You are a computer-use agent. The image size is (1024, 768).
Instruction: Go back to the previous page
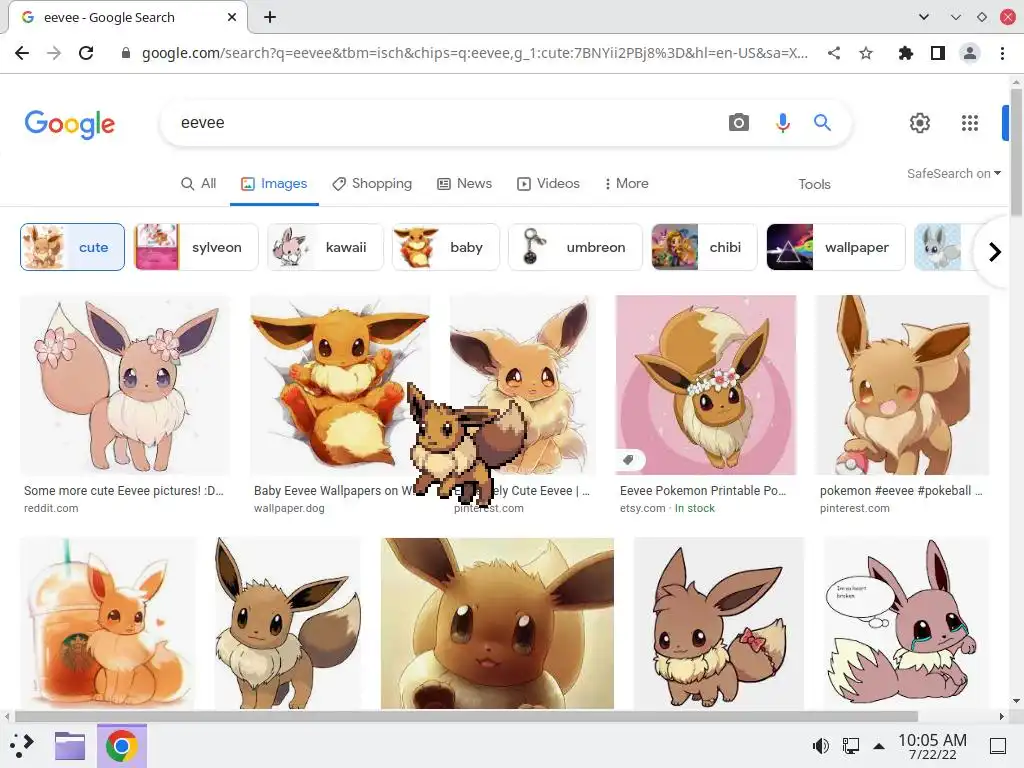click(22, 53)
